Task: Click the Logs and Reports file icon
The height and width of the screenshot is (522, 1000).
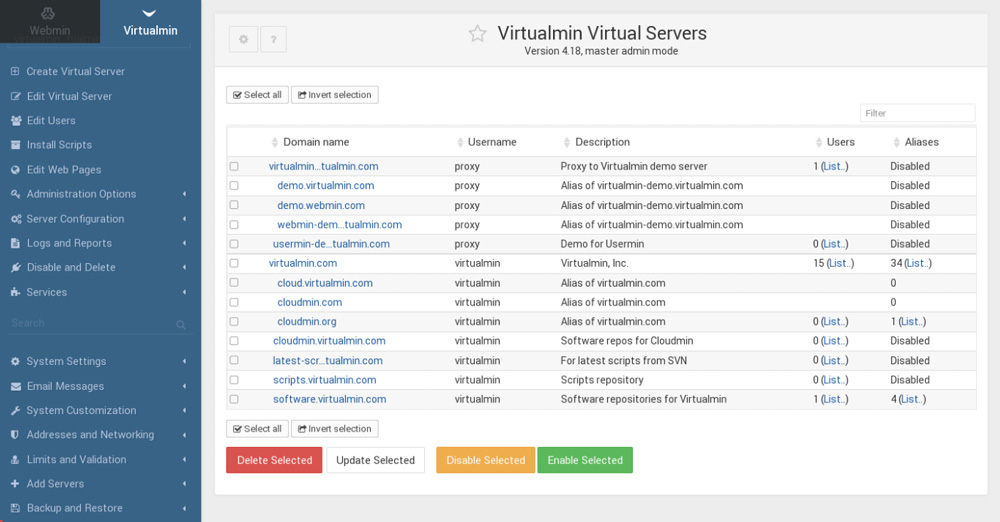Action: tap(15, 243)
